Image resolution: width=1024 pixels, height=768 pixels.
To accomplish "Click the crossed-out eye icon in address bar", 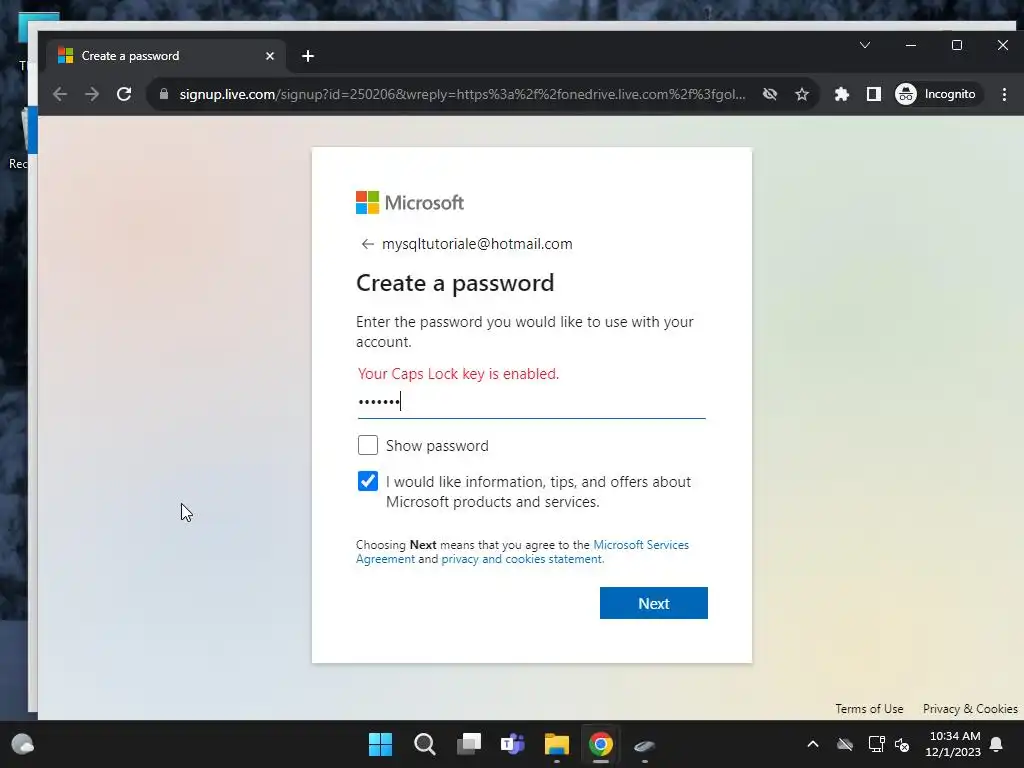I will [770, 94].
